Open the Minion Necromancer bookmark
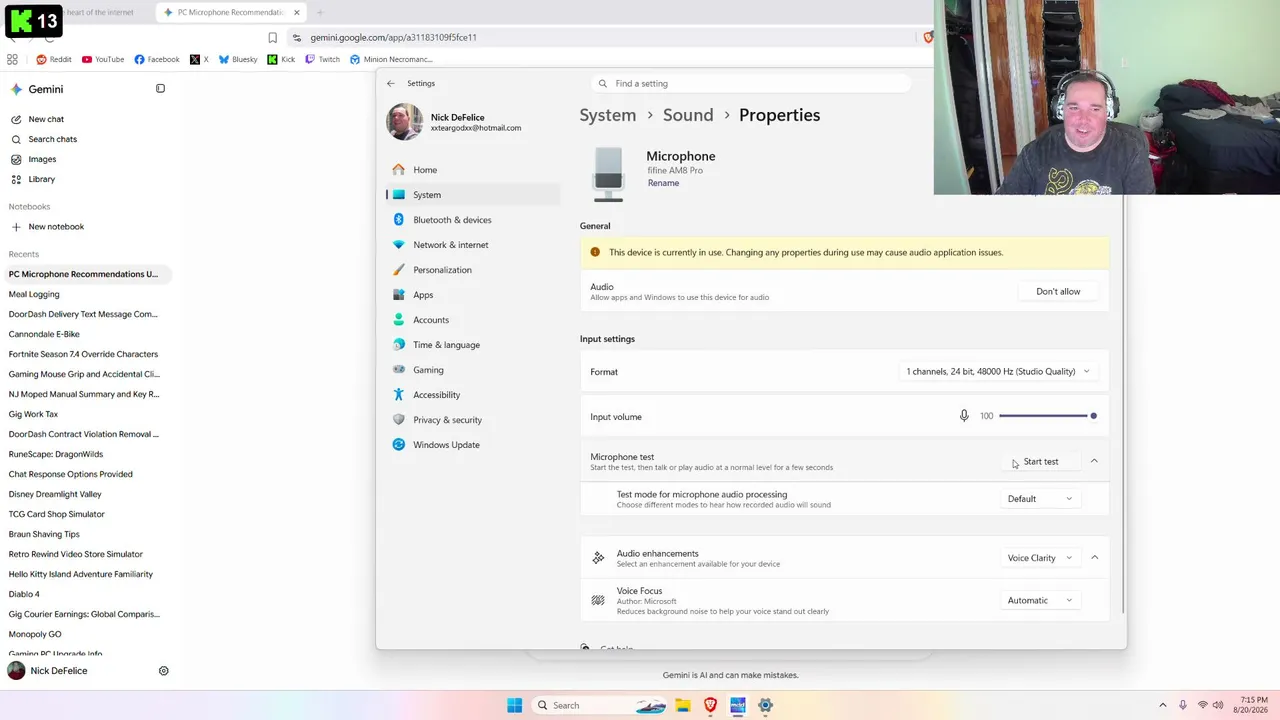The height and width of the screenshot is (720, 1280). [391, 60]
